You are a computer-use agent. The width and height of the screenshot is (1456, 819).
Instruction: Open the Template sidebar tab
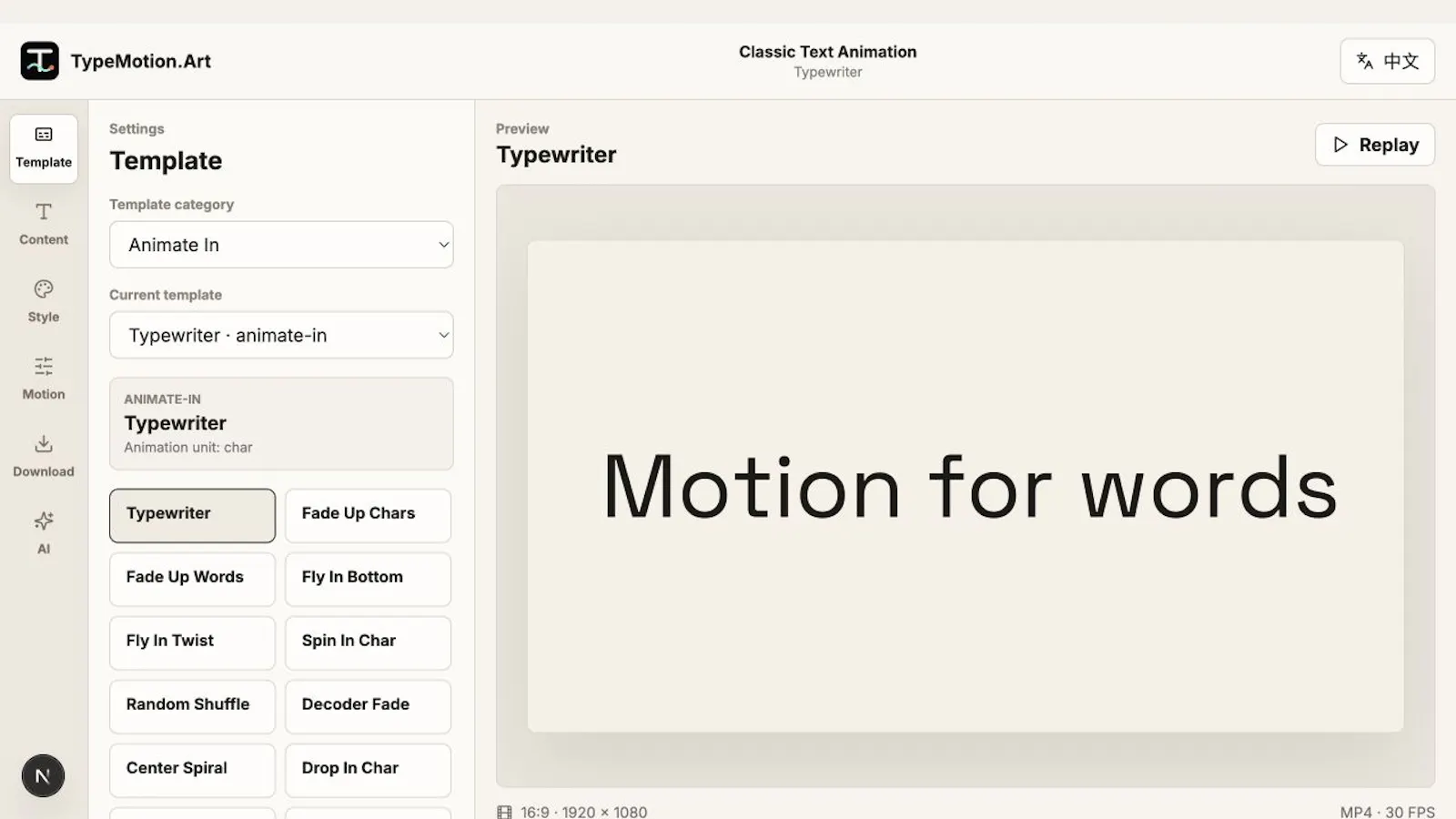(44, 148)
